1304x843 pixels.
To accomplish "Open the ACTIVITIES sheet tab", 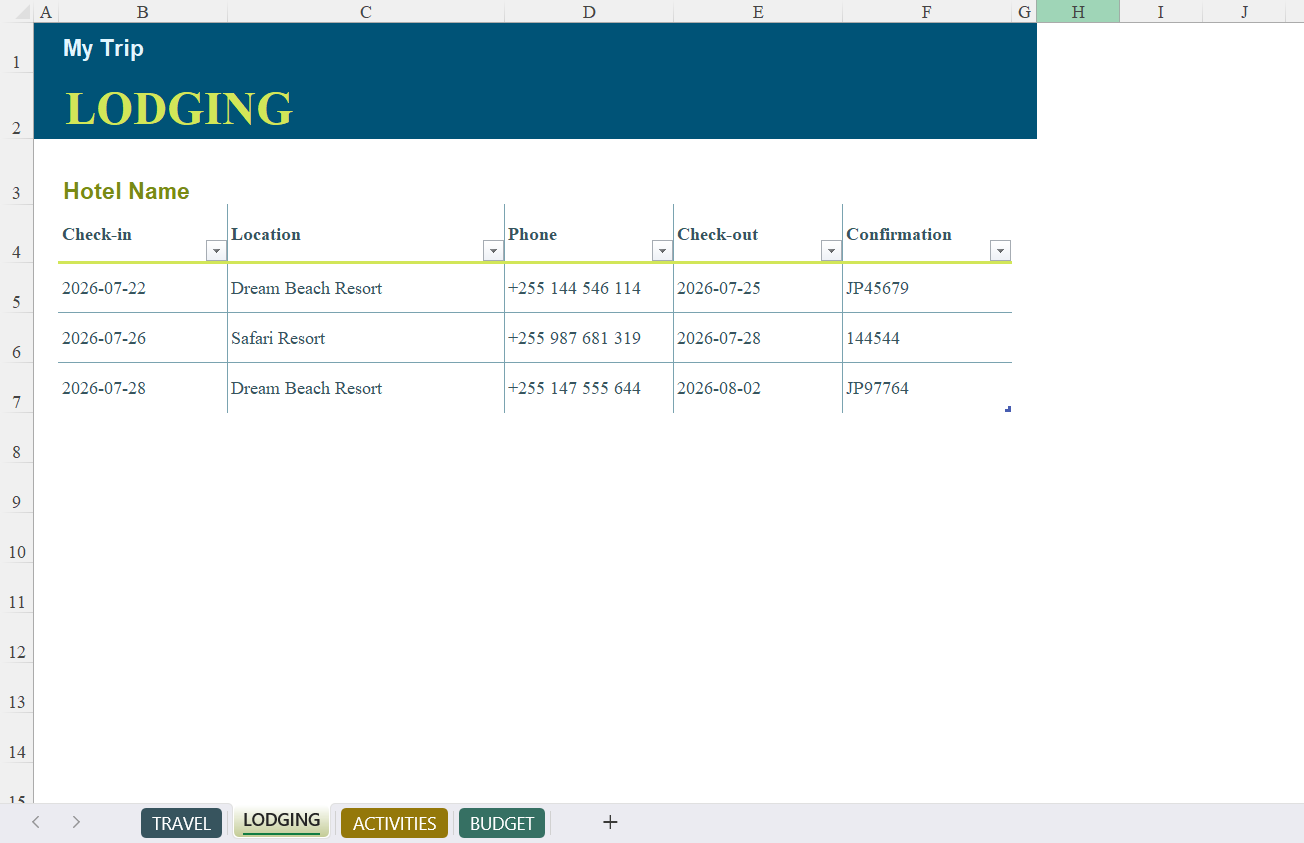I will point(394,823).
